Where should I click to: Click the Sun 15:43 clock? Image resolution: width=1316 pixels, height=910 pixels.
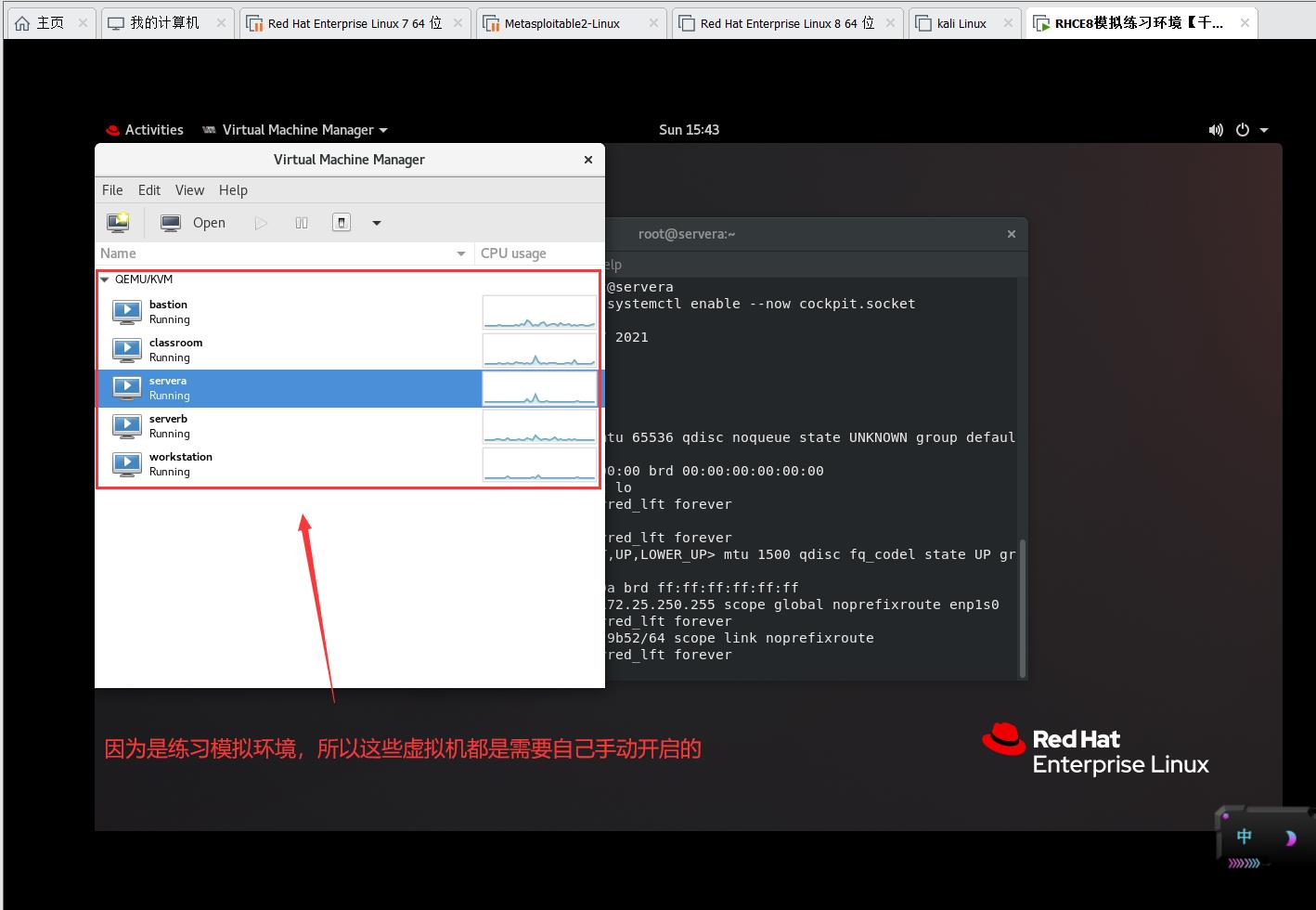689,130
